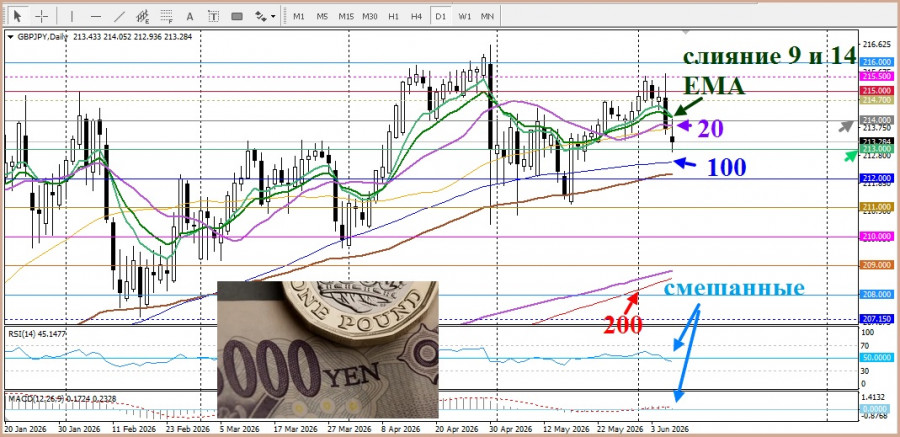Switch to W1 weekly timeframe
Viewport: 900px width, 437px height.
pyautogui.click(x=464, y=16)
